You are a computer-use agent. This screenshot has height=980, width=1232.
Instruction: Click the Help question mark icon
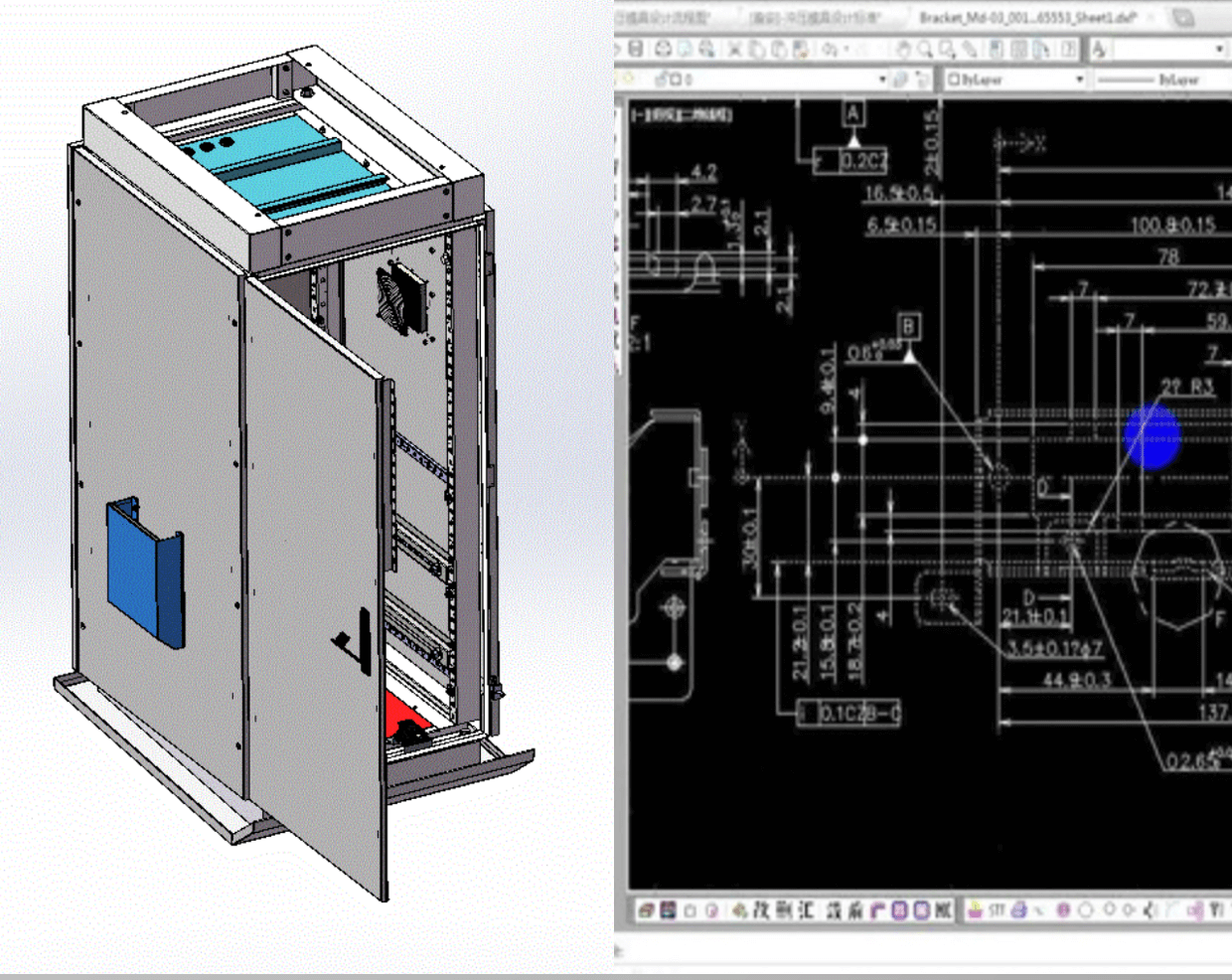pyautogui.click(x=1068, y=49)
